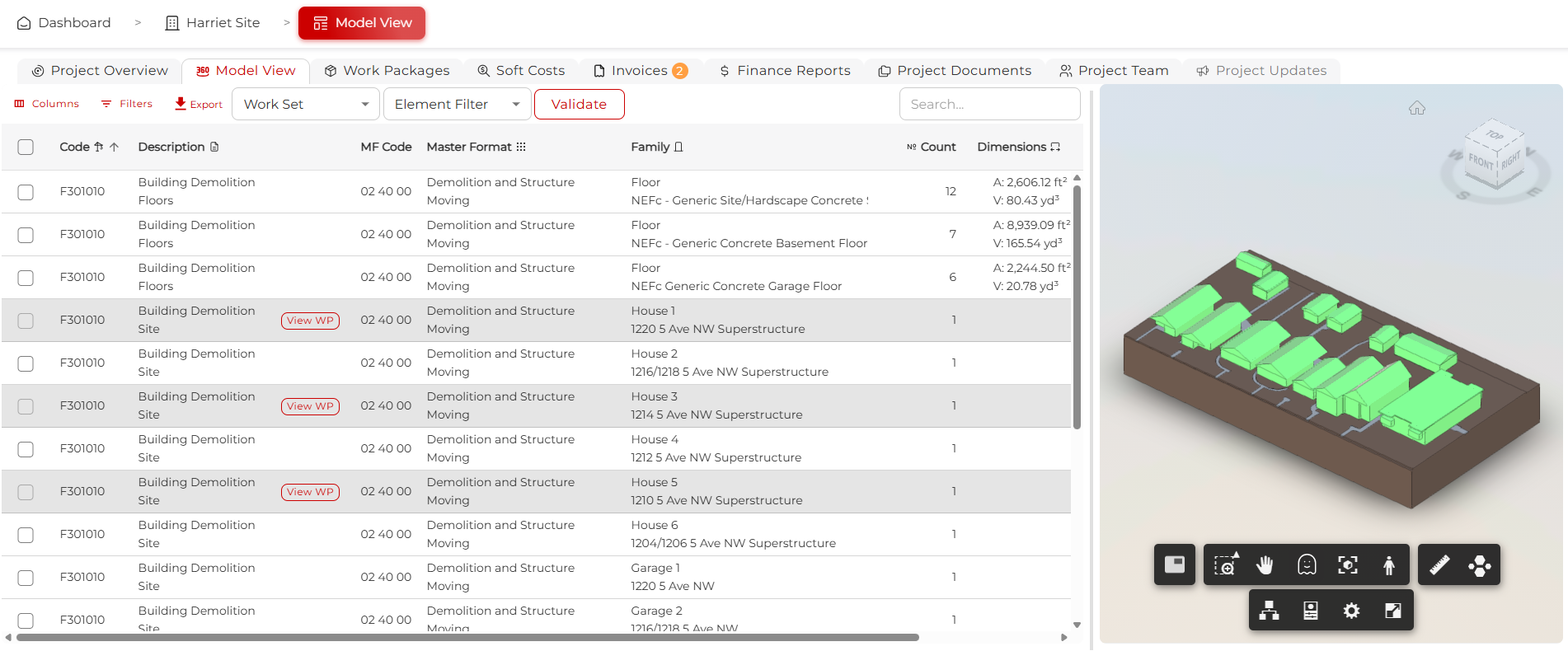
Task: Click the home view icon in viewer
Action: click(x=1417, y=108)
